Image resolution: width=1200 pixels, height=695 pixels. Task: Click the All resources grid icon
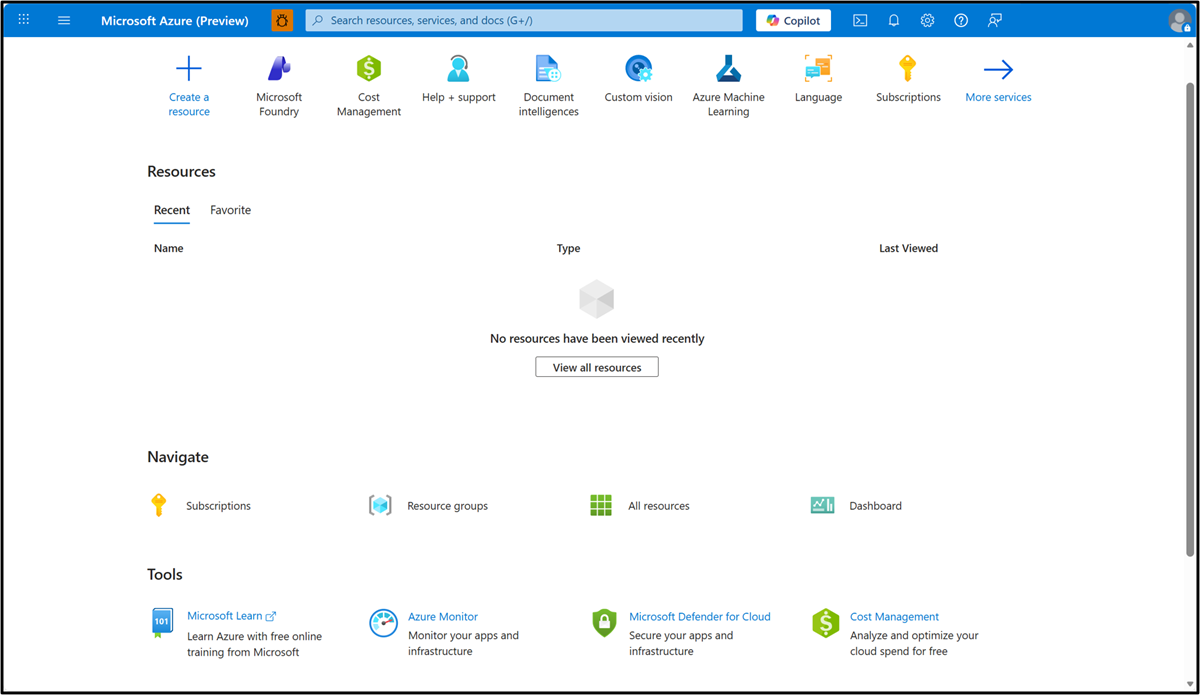point(601,505)
